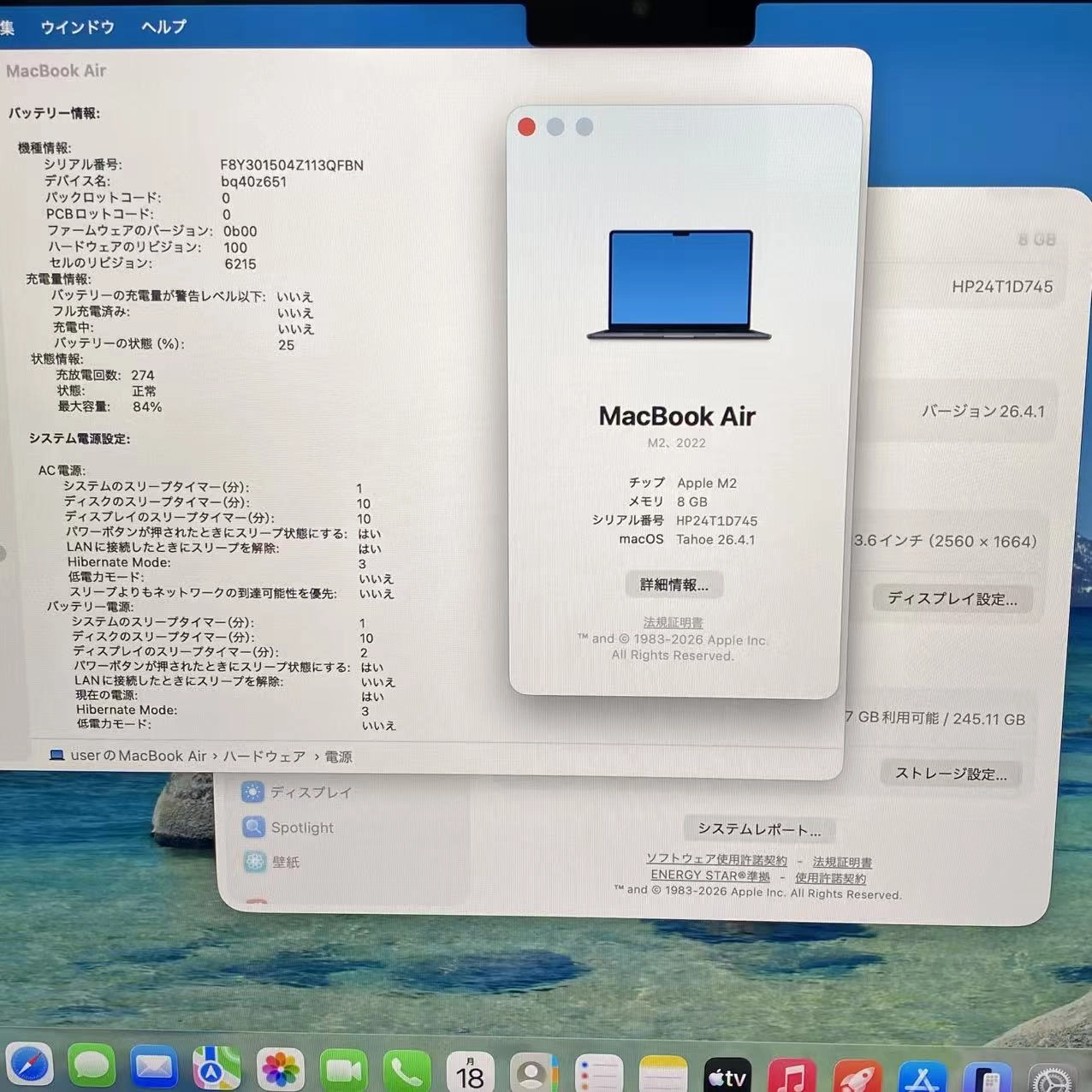Select ディスプレイ in Settings sidebar
The width and height of the screenshot is (1092, 1092).
tap(297, 792)
